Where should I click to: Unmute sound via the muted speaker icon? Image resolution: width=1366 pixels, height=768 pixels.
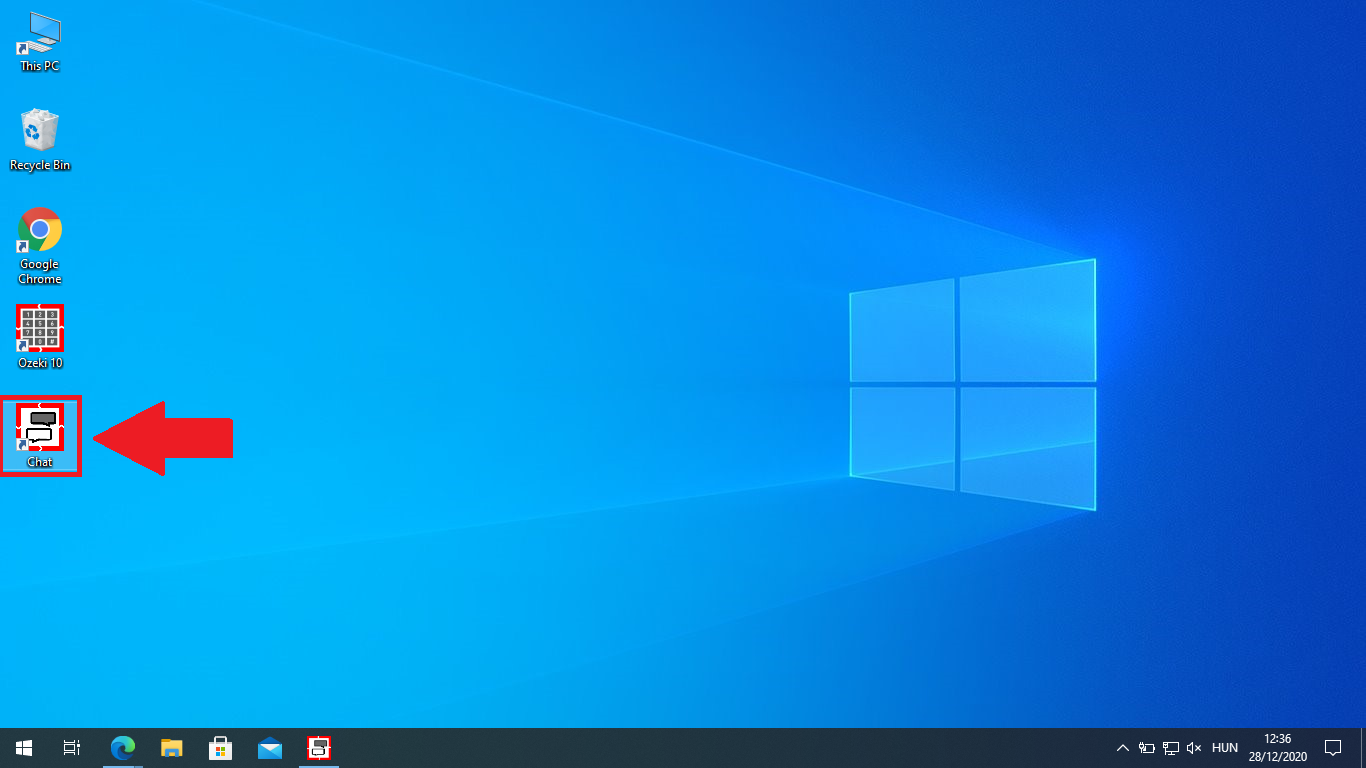1194,747
